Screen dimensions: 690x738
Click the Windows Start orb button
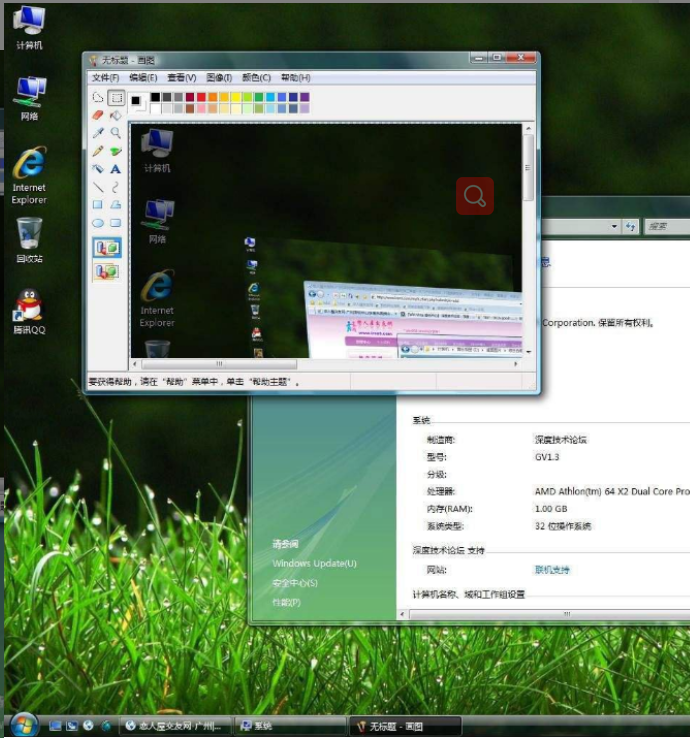(22, 724)
